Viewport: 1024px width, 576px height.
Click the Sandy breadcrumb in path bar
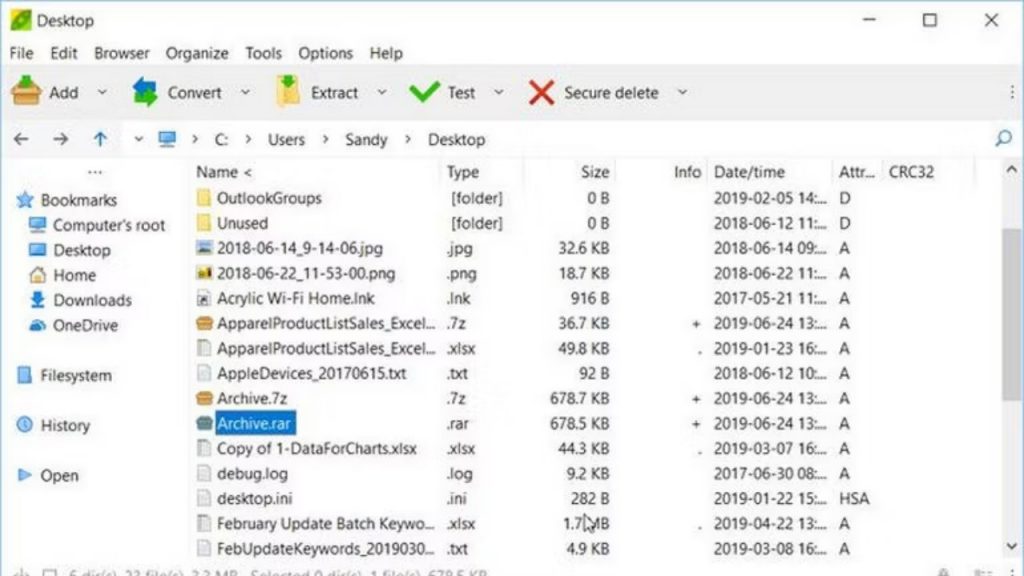click(x=366, y=140)
